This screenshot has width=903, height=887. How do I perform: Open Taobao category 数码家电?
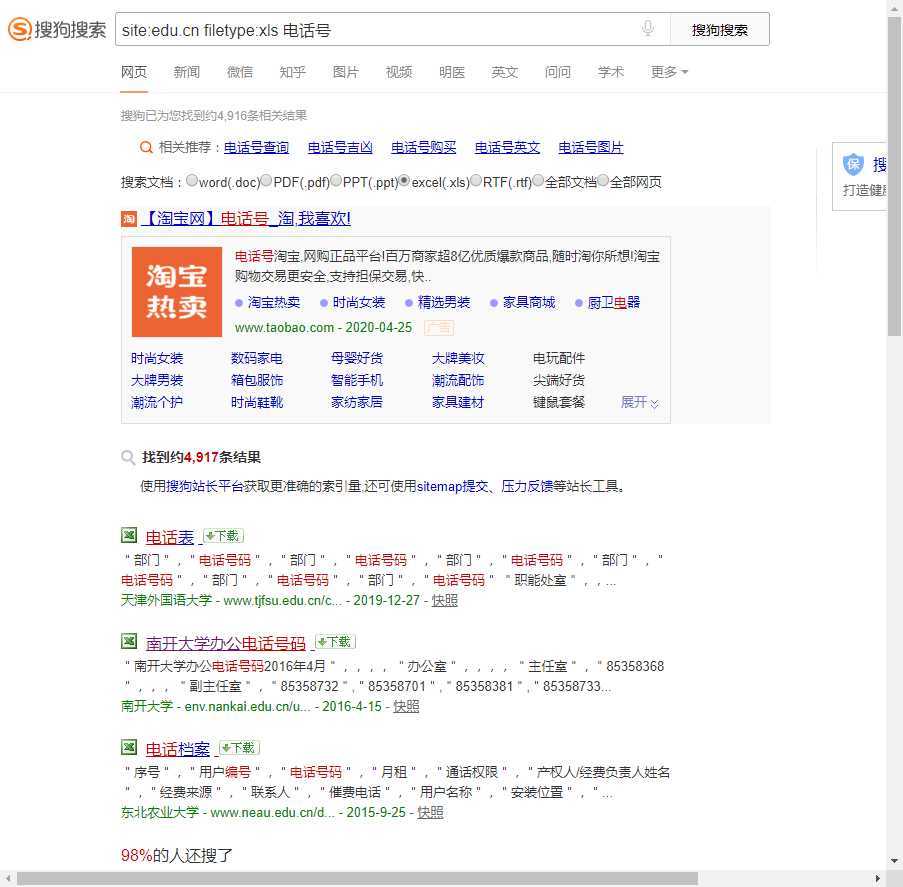(x=256, y=358)
